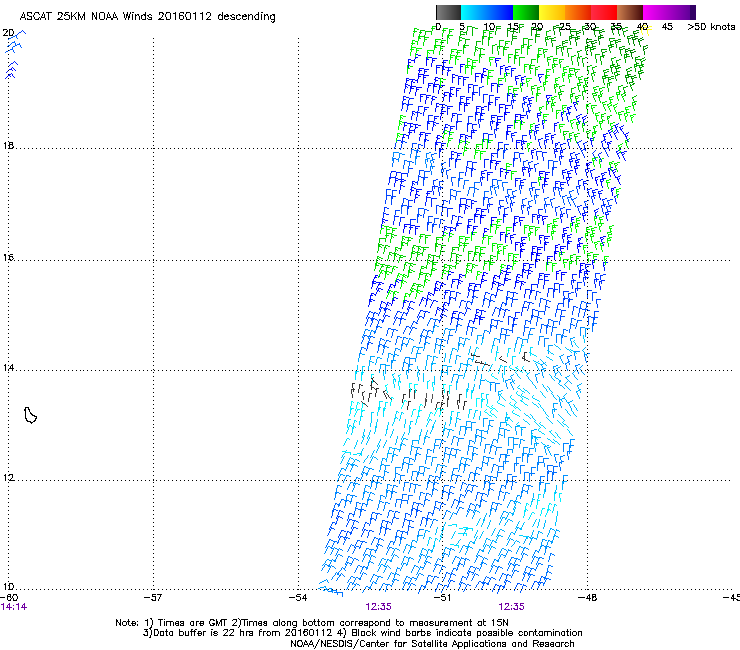Click the longitude label '-57'
Screen dimensions: 740x650
click(x=152, y=597)
